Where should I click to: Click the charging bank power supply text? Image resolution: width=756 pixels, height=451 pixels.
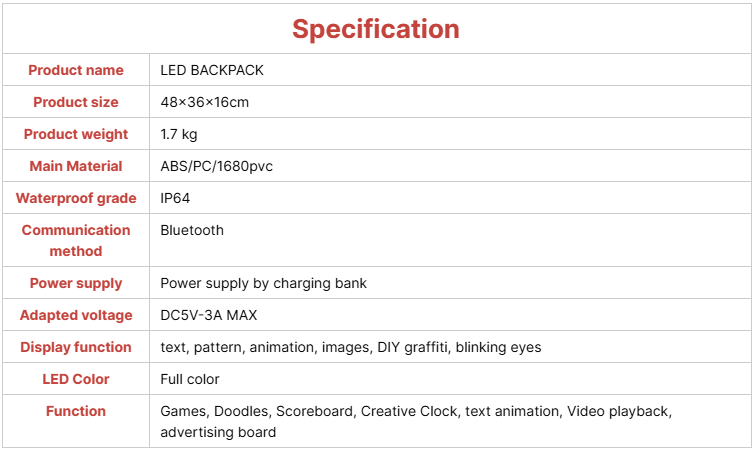tap(263, 283)
